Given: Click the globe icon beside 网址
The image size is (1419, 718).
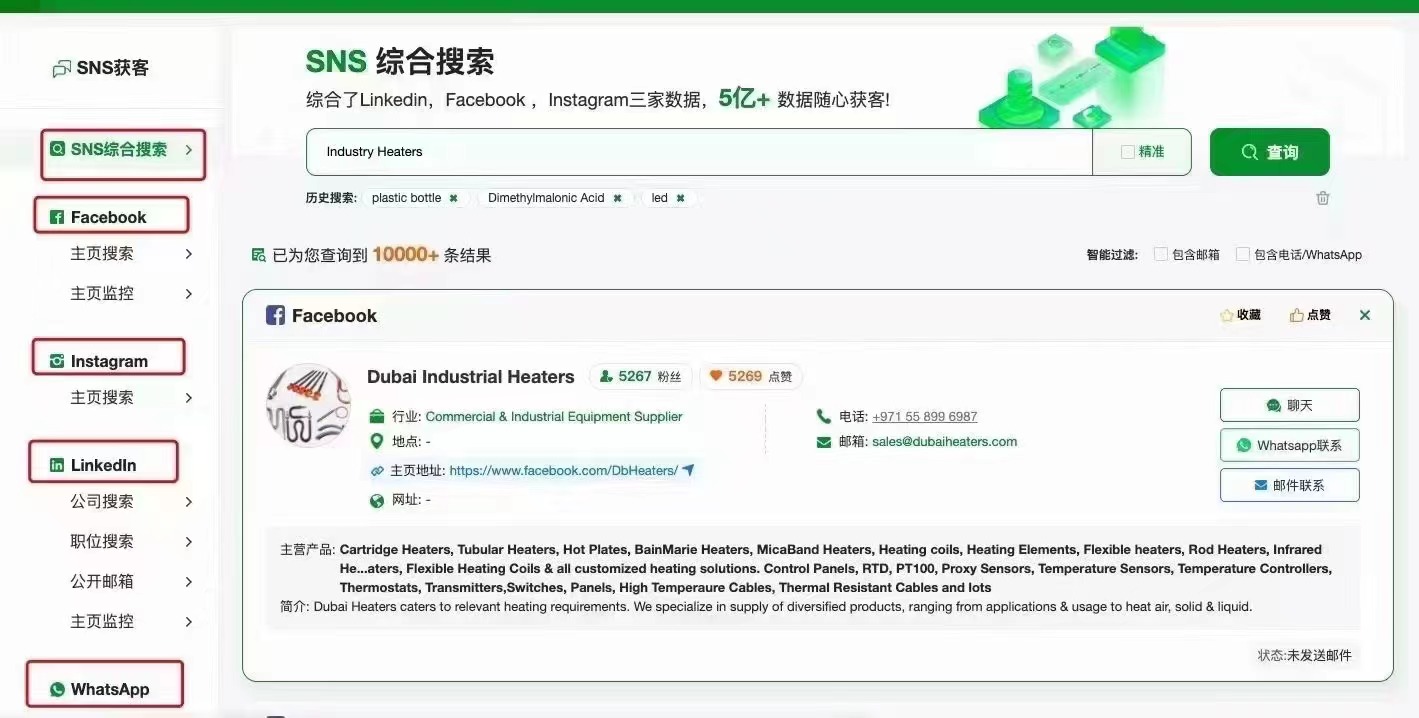Looking at the screenshot, I should tap(377, 500).
